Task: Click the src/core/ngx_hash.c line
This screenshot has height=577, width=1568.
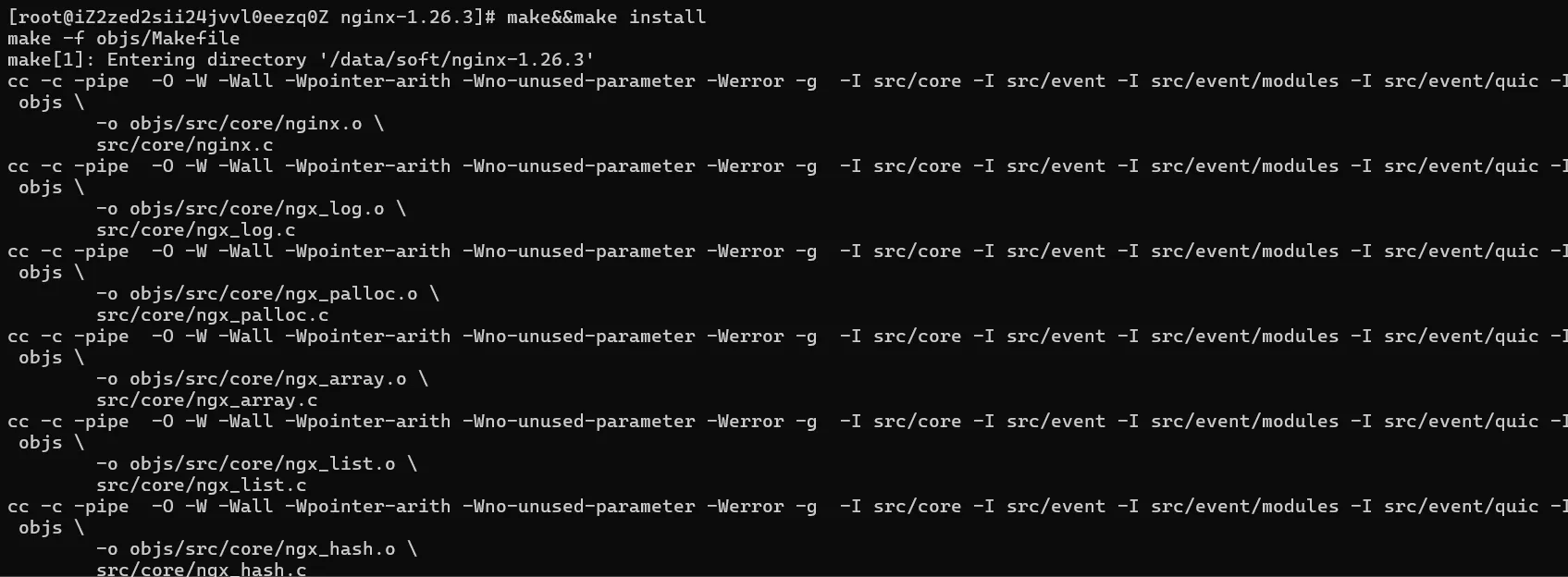Action: (x=202, y=569)
